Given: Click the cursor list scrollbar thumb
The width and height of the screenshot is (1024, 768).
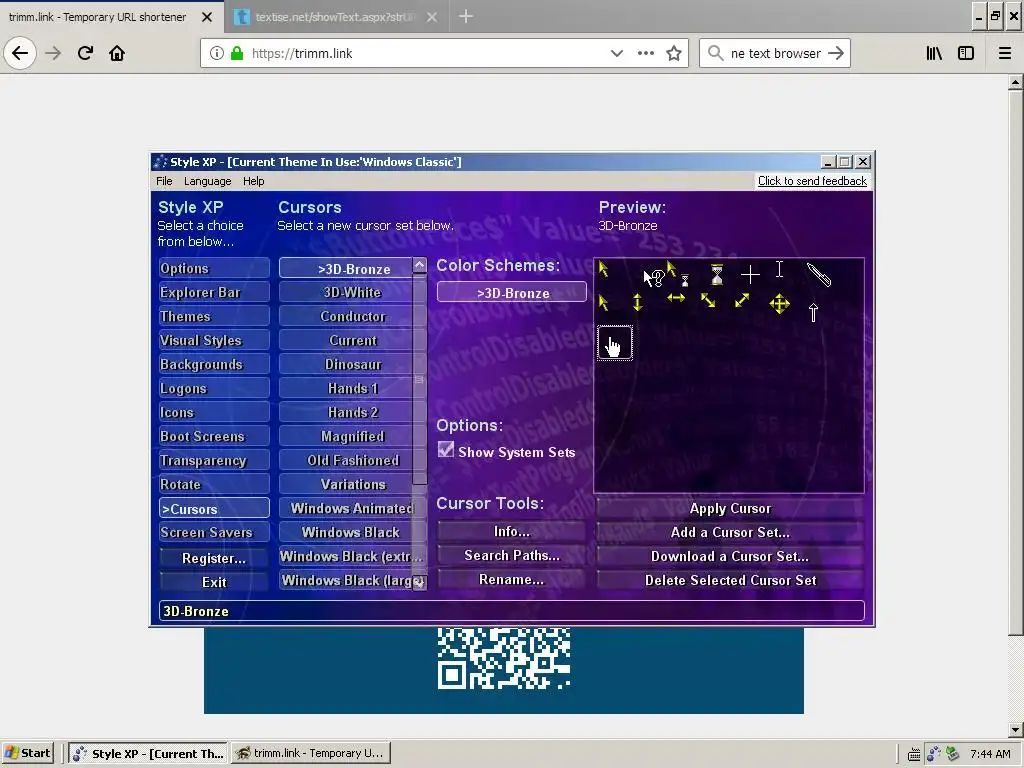Looking at the screenshot, I should coord(419,379).
